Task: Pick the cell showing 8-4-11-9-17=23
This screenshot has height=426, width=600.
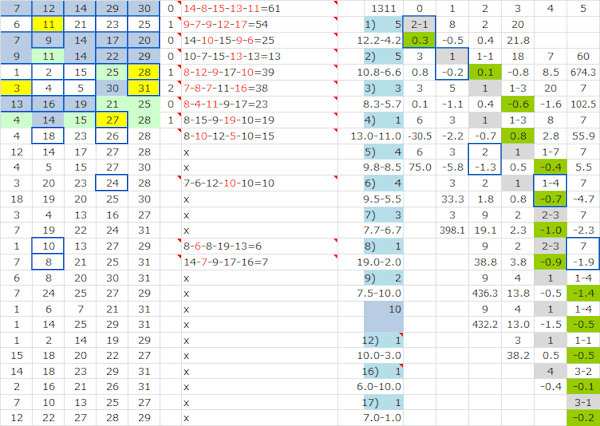Action: tap(259, 104)
